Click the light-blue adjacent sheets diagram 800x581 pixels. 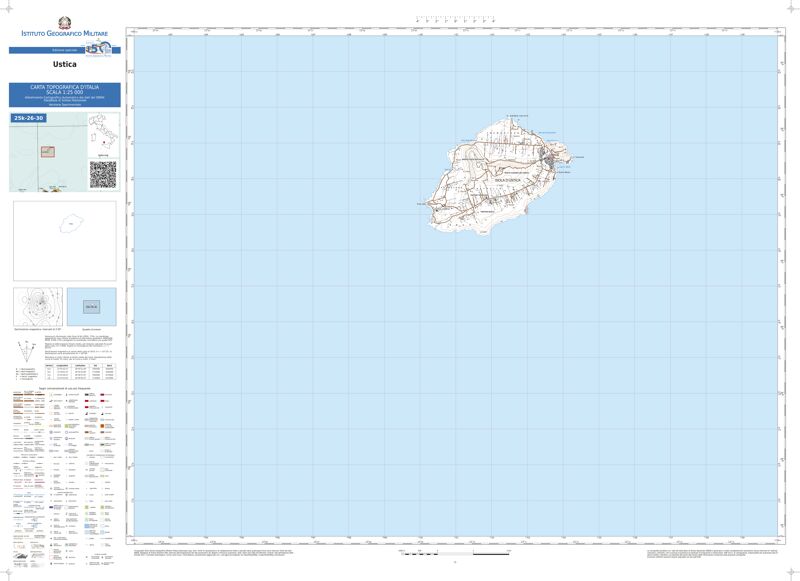[x=92, y=307]
